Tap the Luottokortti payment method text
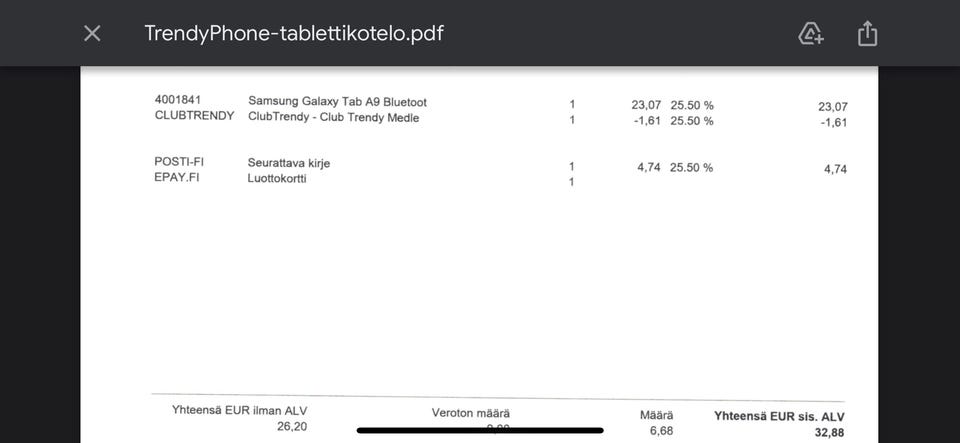Image resolution: width=960 pixels, height=443 pixels. [277, 179]
